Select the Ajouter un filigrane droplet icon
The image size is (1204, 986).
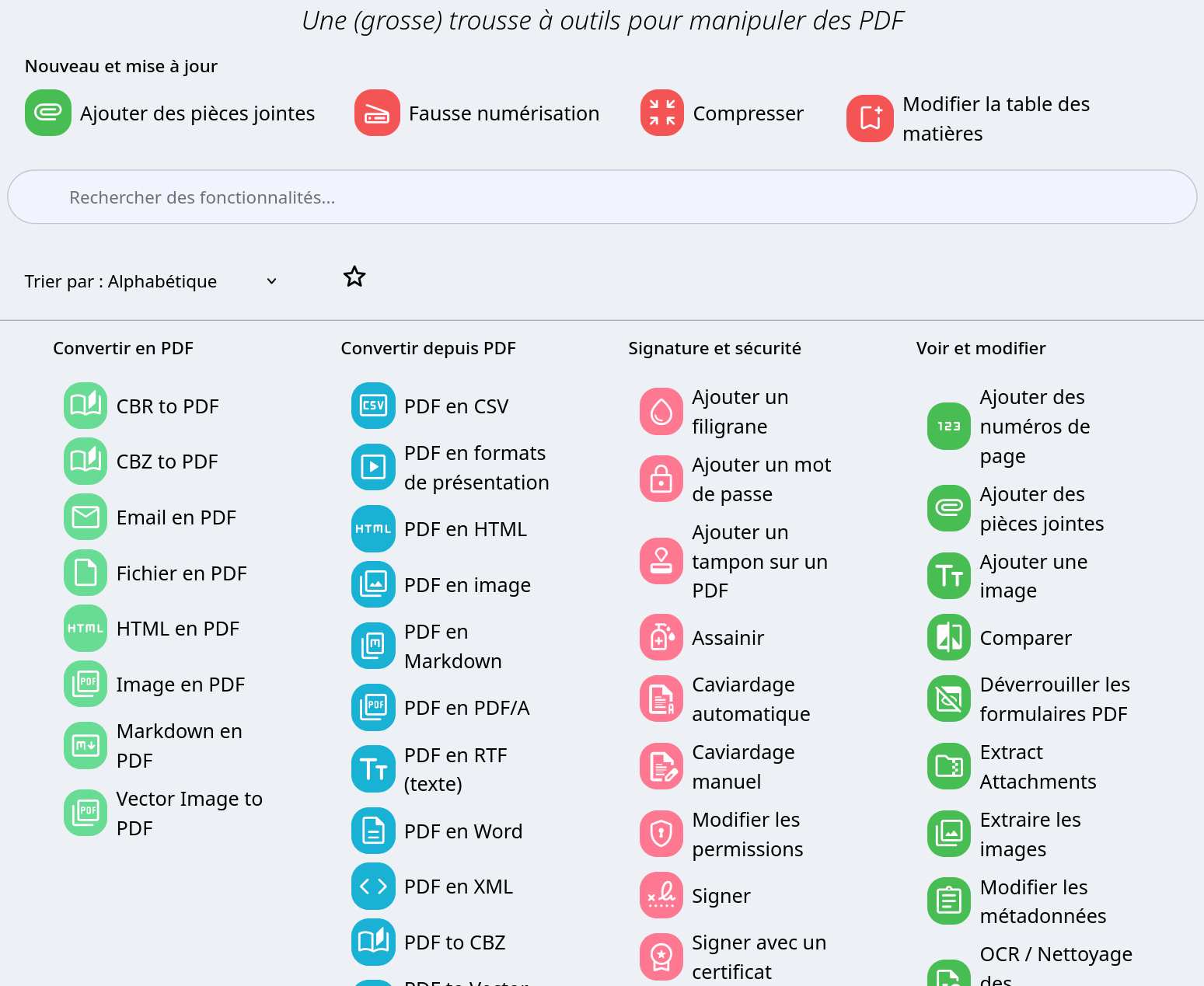click(661, 411)
